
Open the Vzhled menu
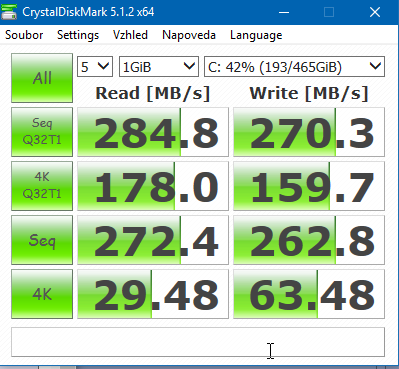[x=130, y=35]
